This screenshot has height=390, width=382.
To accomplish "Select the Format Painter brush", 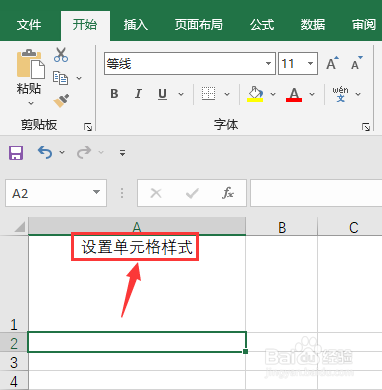I will 61,101.
